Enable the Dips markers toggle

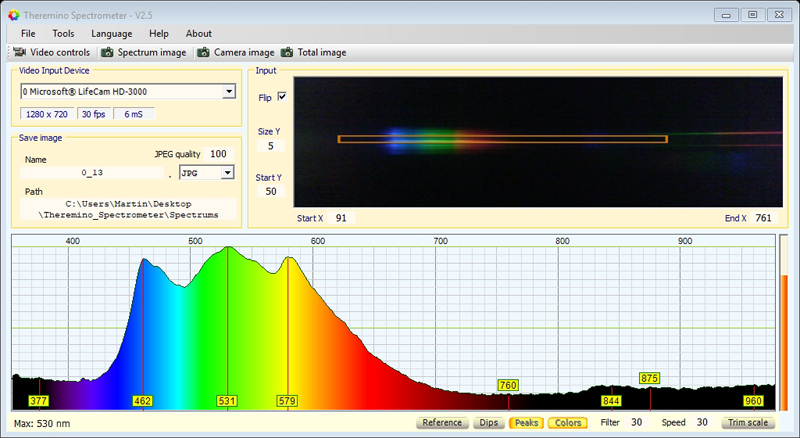[488, 423]
